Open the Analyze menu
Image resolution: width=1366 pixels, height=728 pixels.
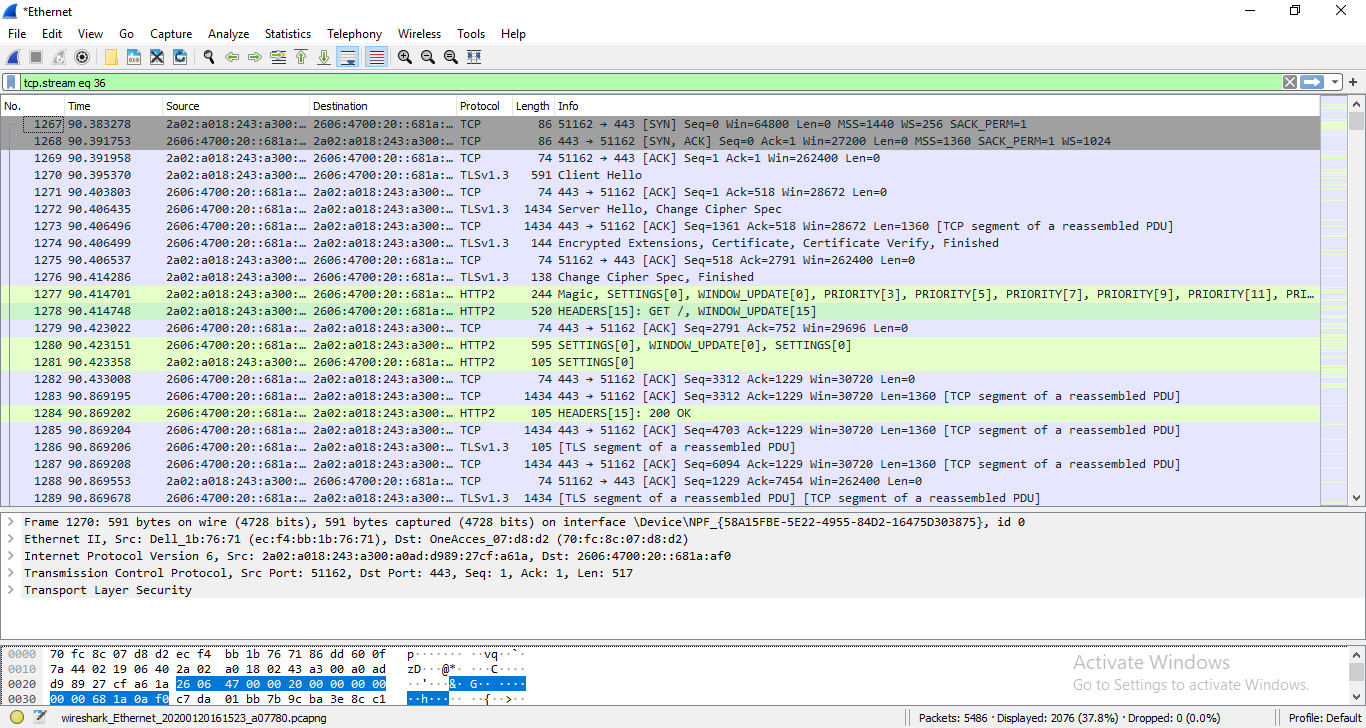pos(228,34)
